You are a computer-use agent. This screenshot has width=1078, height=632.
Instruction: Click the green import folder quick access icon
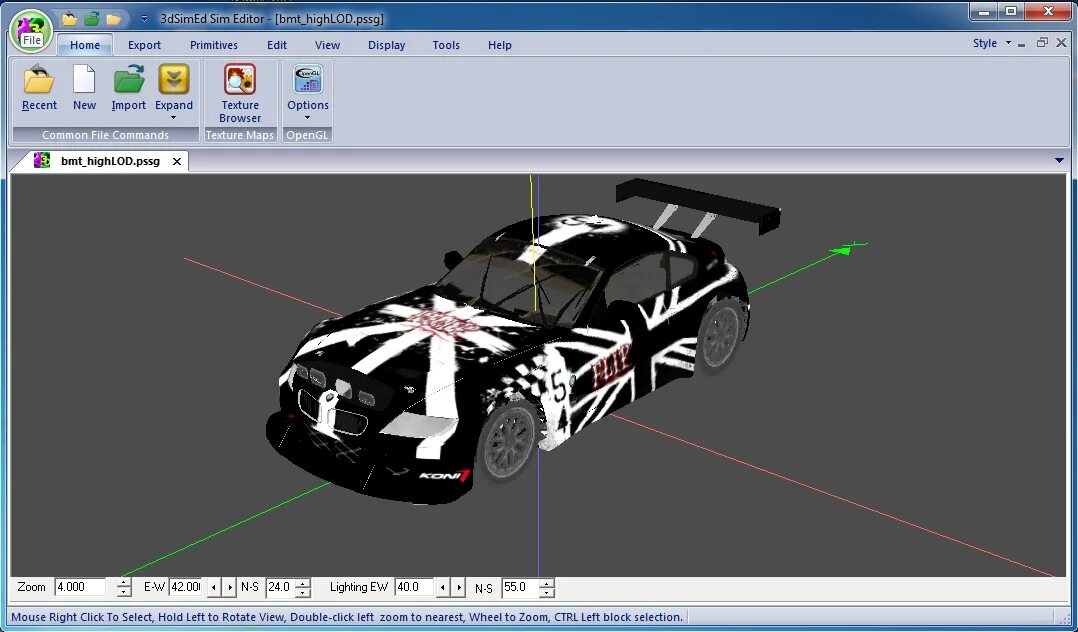point(91,19)
